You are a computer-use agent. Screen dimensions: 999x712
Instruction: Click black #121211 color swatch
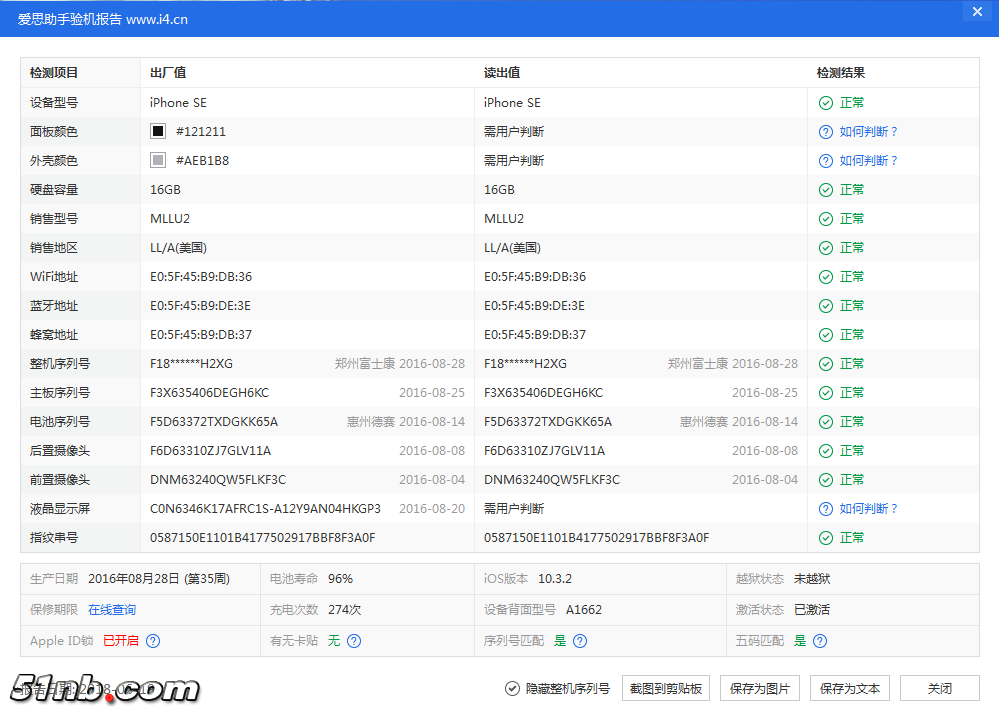tap(158, 132)
